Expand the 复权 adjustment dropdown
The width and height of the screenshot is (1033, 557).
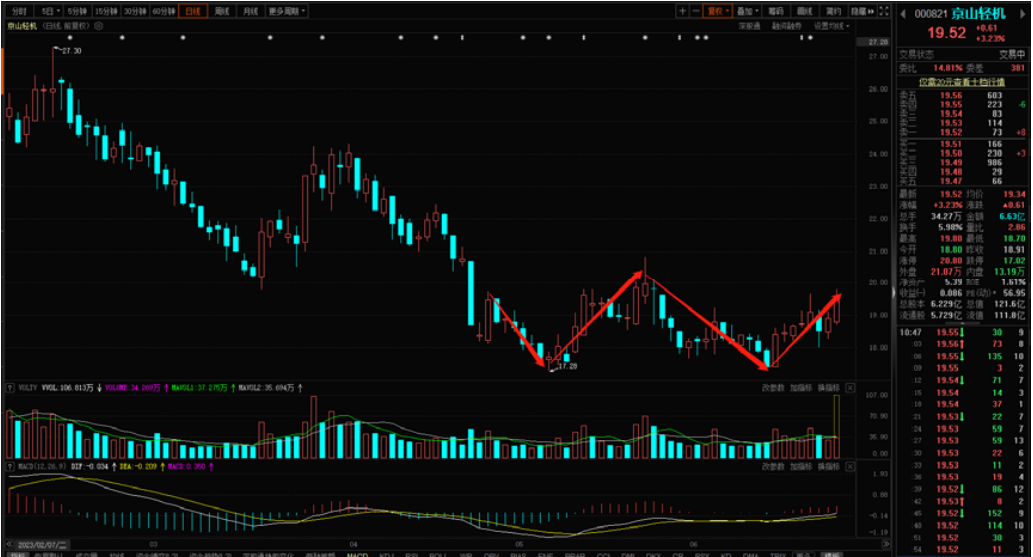[x=717, y=11]
